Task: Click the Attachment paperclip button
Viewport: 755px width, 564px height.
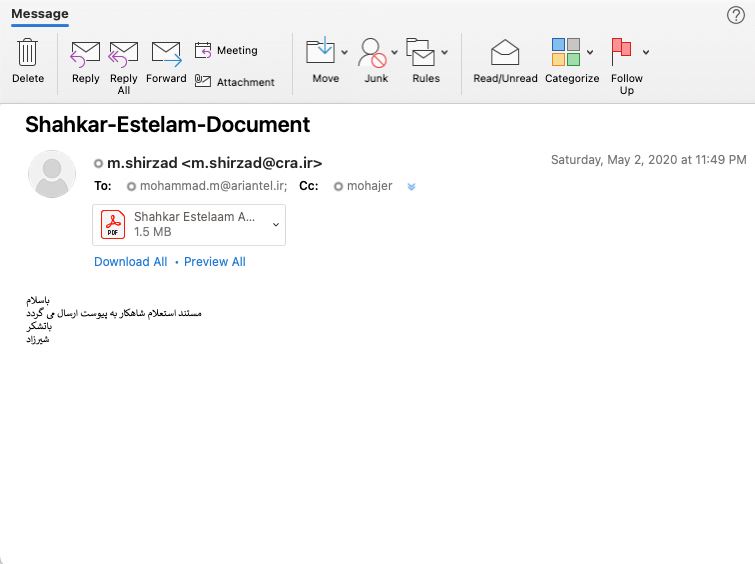Action: click(x=234, y=82)
